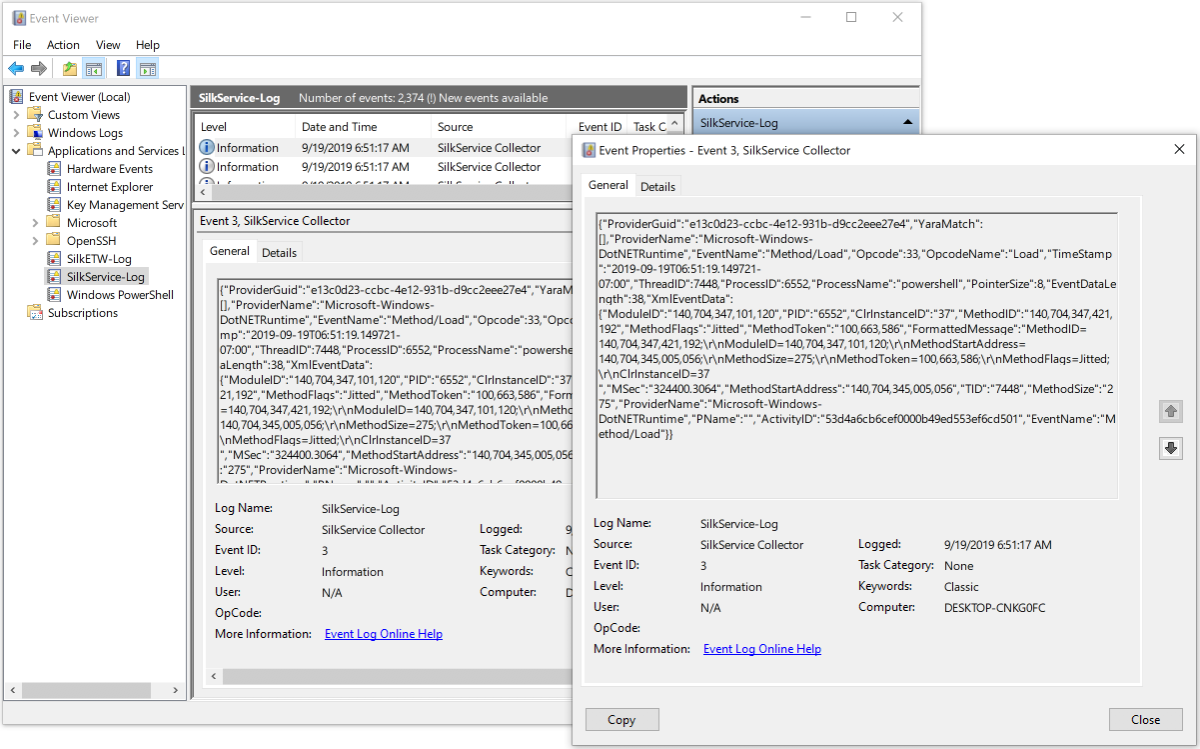Viewport: 1200px width, 749px height.
Task: Click the Event Viewer (Local) root icon
Action: (17, 97)
